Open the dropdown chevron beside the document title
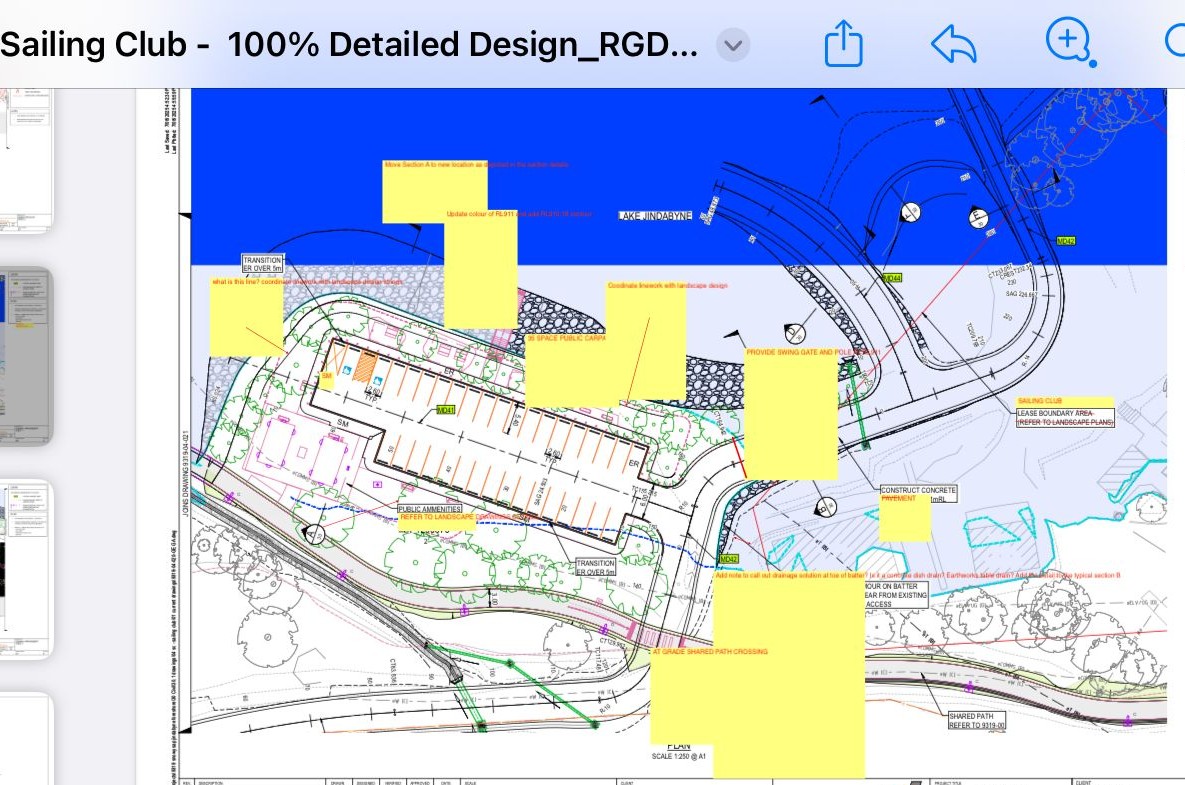The height and width of the screenshot is (785, 1185). [734, 45]
